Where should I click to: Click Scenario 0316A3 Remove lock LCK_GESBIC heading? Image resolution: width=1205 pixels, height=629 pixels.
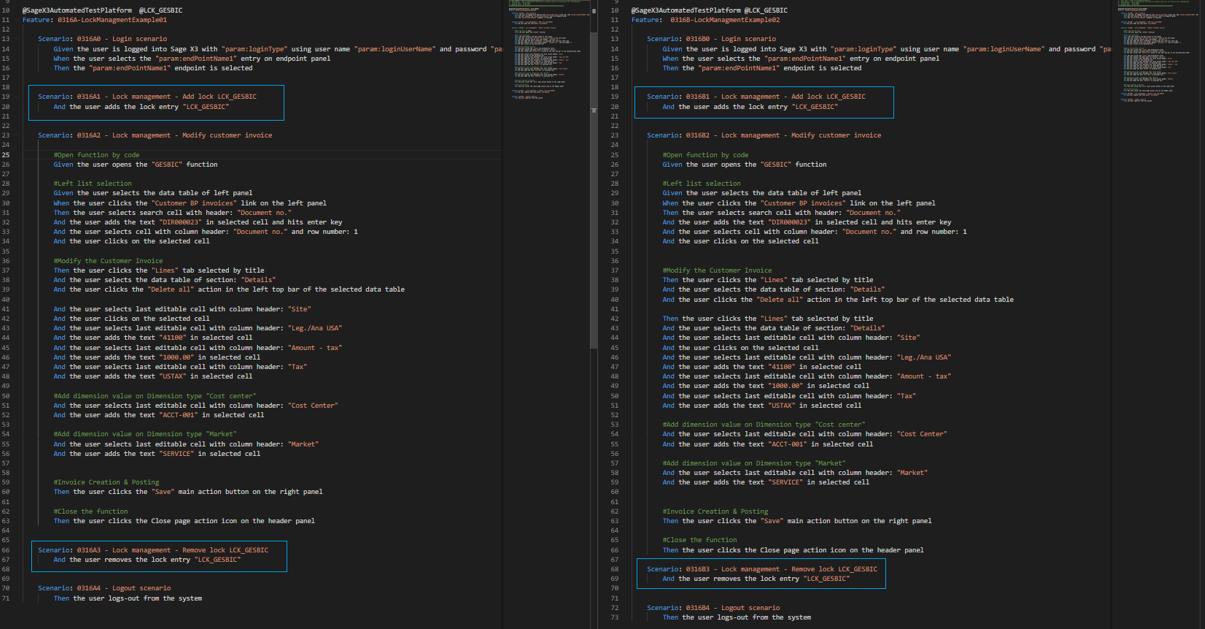(153, 550)
